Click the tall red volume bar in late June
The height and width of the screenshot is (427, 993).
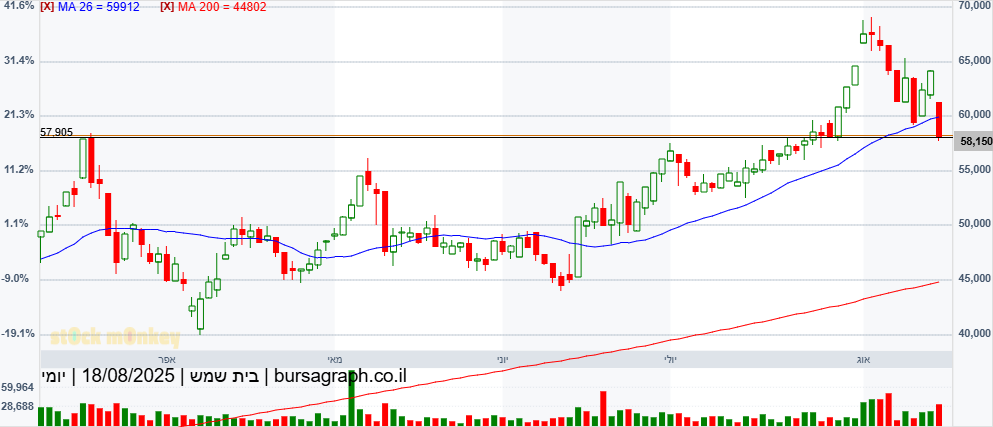604,409
